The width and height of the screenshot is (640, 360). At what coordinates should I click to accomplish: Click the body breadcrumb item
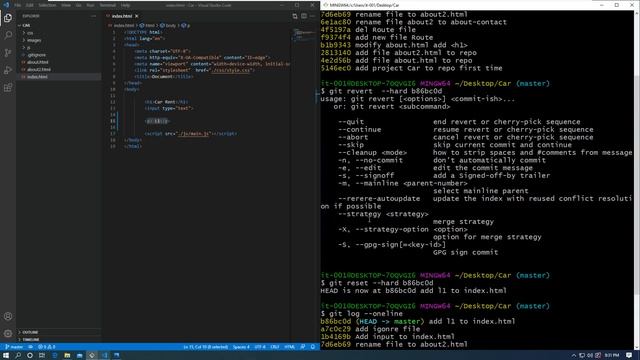point(169,25)
